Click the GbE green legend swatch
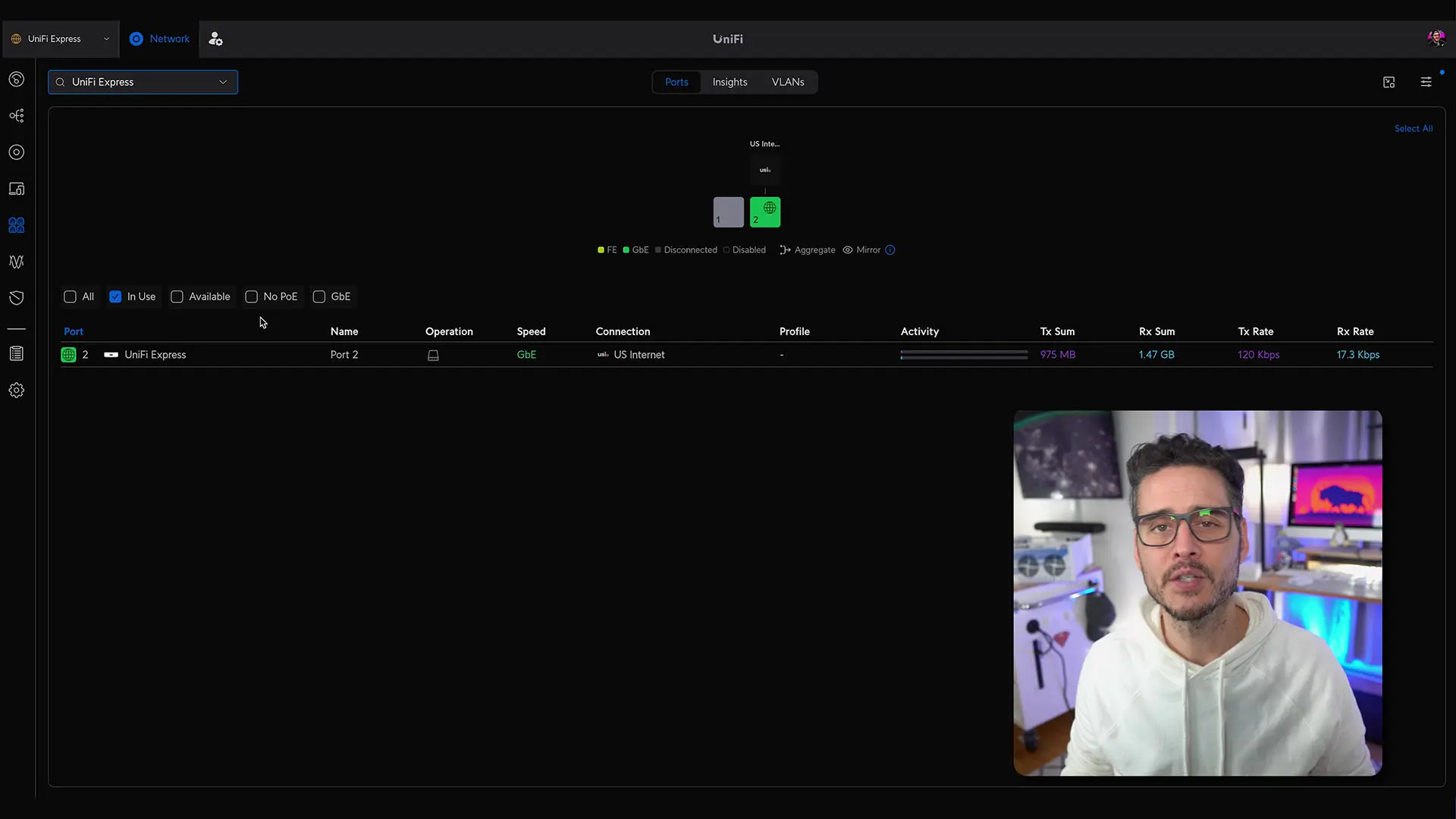1456x819 pixels. [626, 250]
